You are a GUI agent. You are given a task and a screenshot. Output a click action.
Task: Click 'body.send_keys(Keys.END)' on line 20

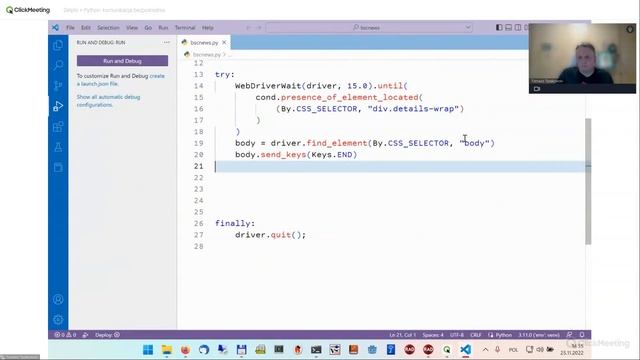tap(296, 155)
